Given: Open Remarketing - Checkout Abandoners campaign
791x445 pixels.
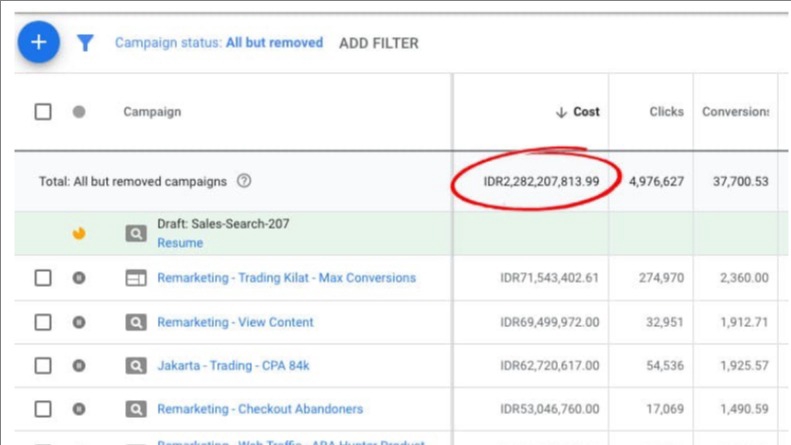Looking at the screenshot, I should point(260,409).
